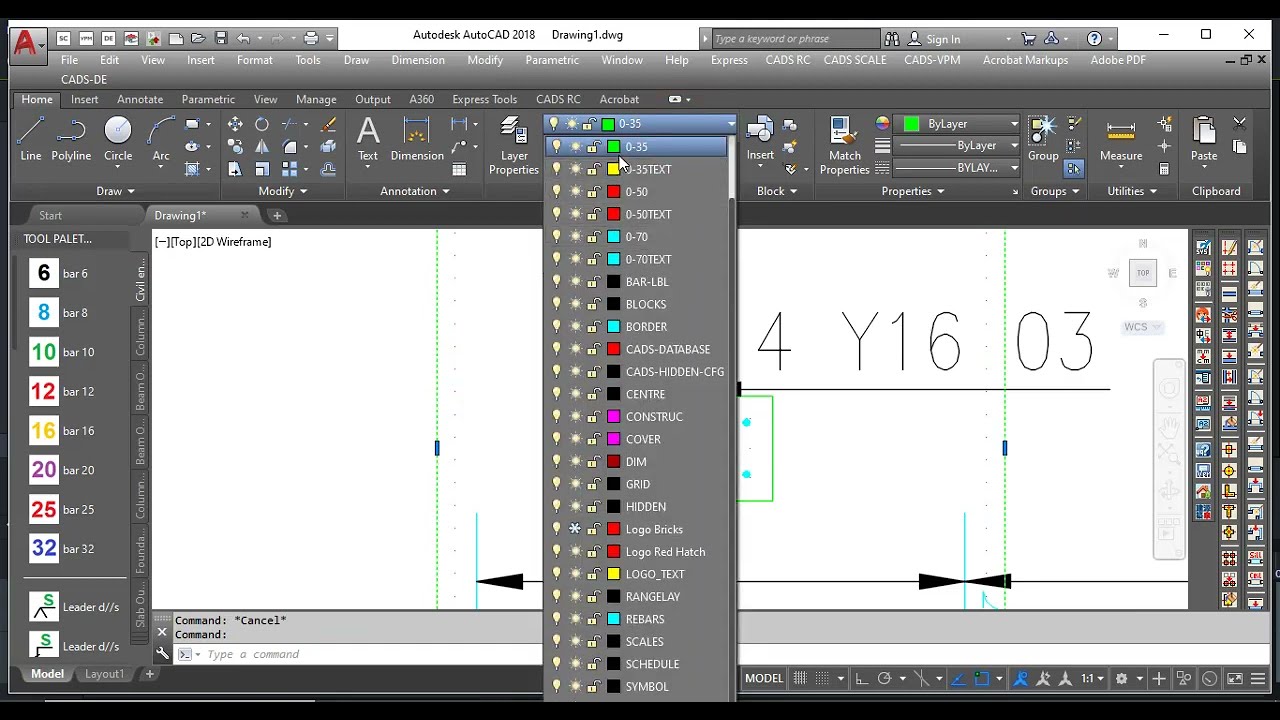1280x720 pixels.
Task: Toggle freeze sun icon for Logo Bricks layer
Action: pyautogui.click(x=575, y=529)
